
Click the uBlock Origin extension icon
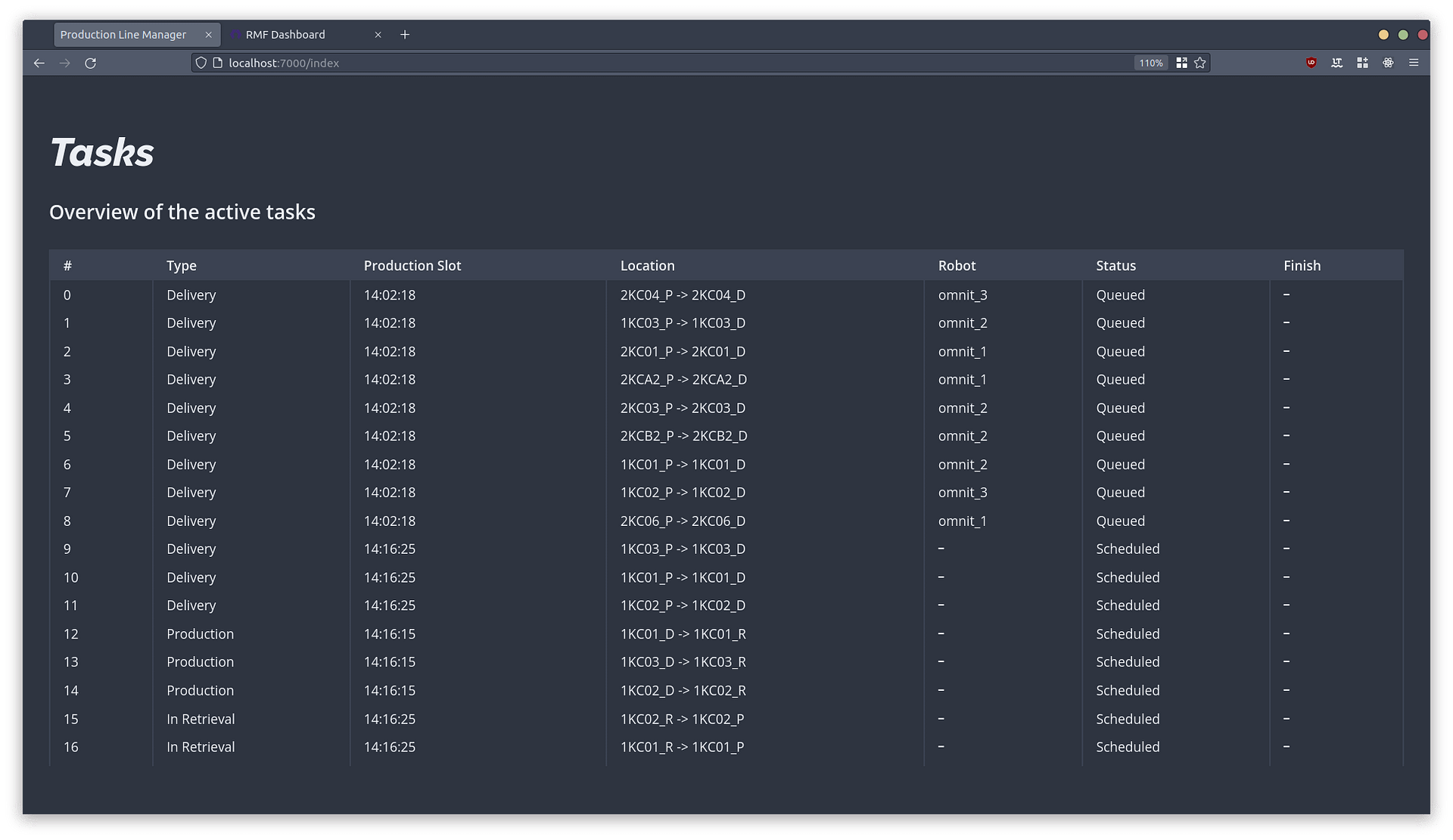point(1311,63)
